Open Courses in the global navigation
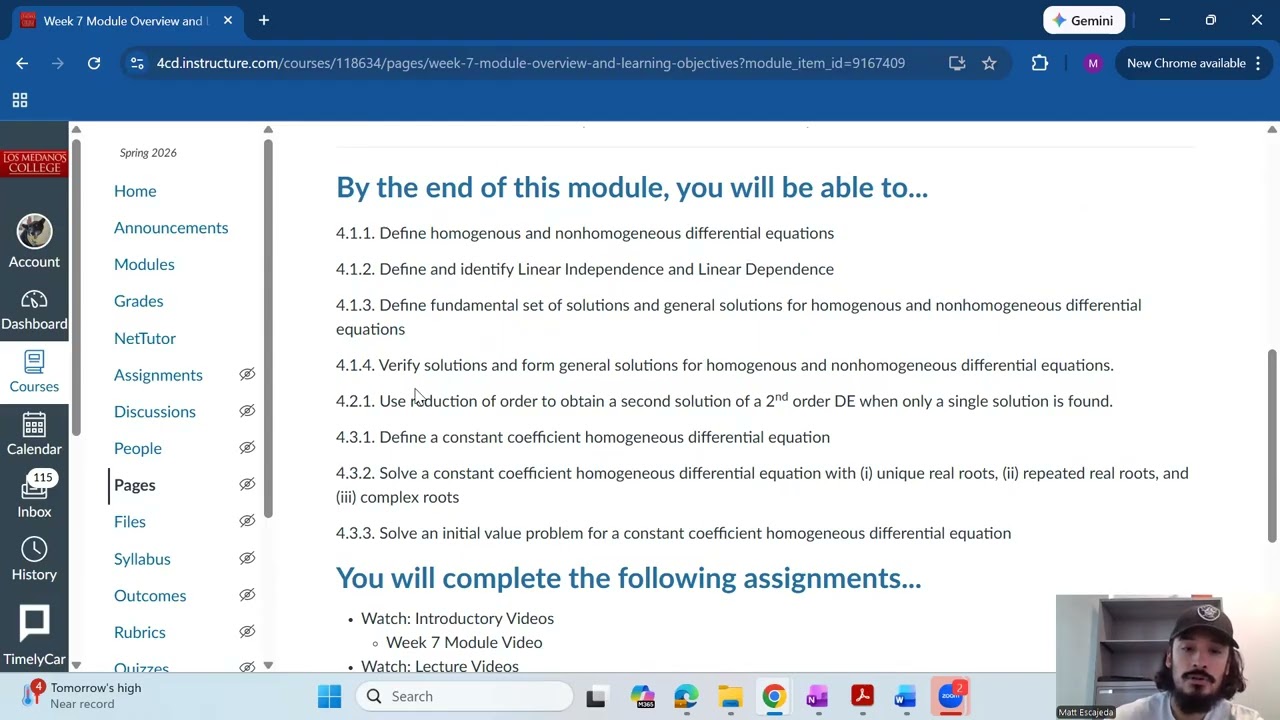 pyautogui.click(x=34, y=372)
